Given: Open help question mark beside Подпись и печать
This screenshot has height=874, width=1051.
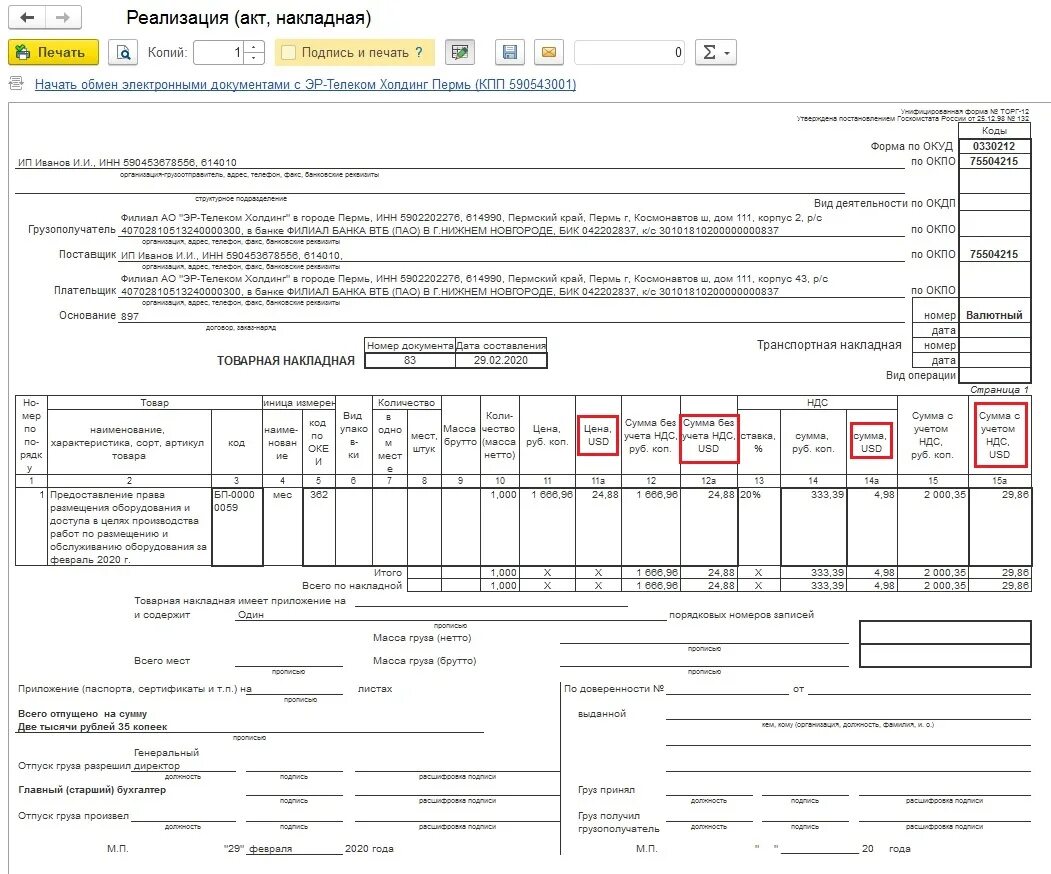Looking at the screenshot, I should coord(419,52).
